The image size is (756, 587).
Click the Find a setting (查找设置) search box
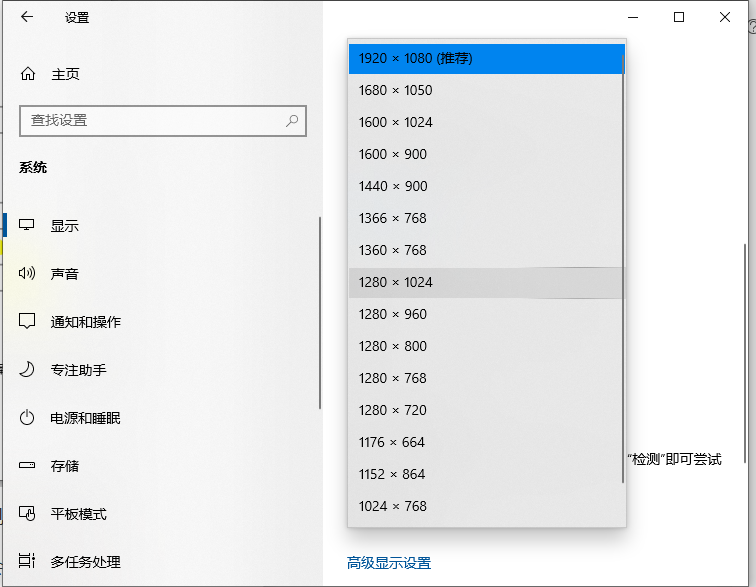tap(150, 120)
